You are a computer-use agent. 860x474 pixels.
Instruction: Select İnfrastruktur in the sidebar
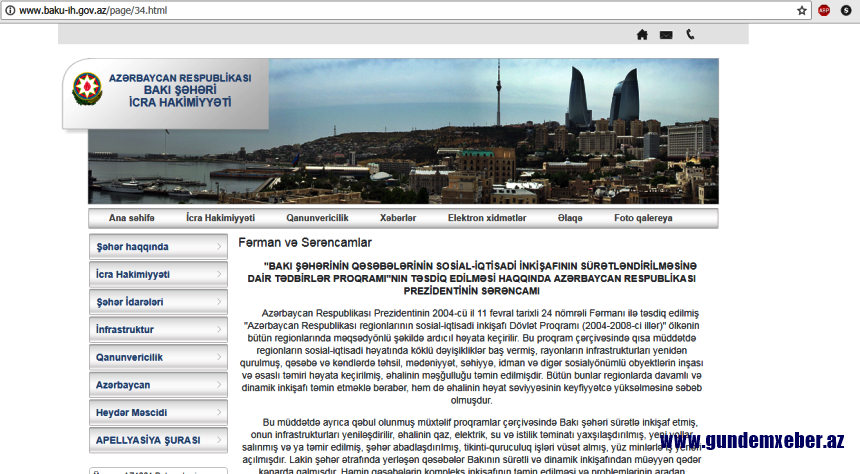click(x=159, y=329)
